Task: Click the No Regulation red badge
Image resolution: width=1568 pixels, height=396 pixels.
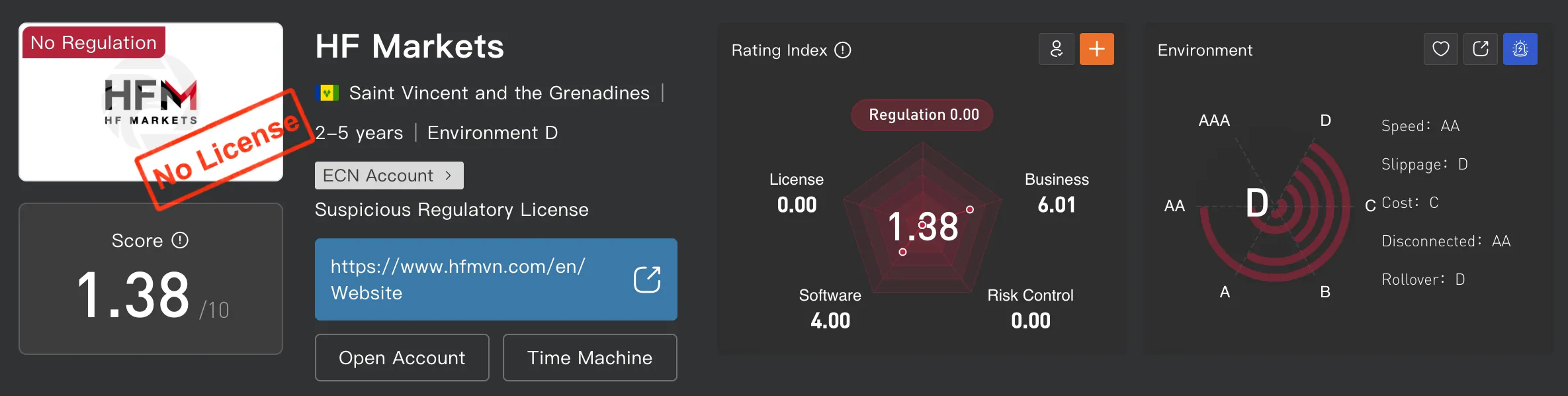Action: [93, 42]
